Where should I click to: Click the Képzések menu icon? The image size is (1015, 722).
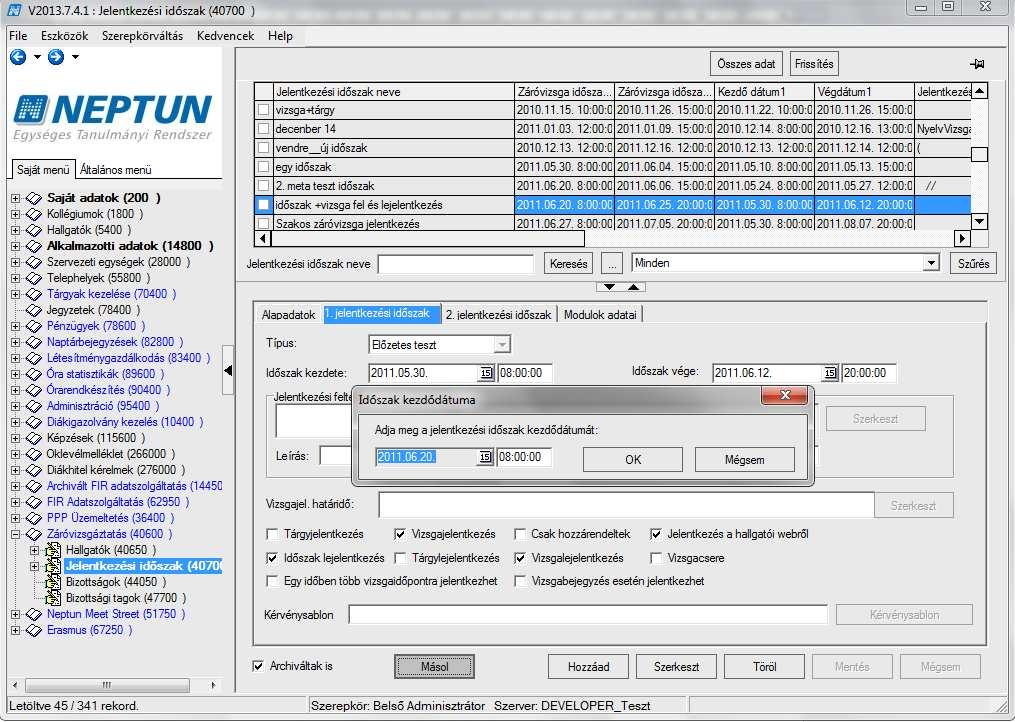(34, 438)
